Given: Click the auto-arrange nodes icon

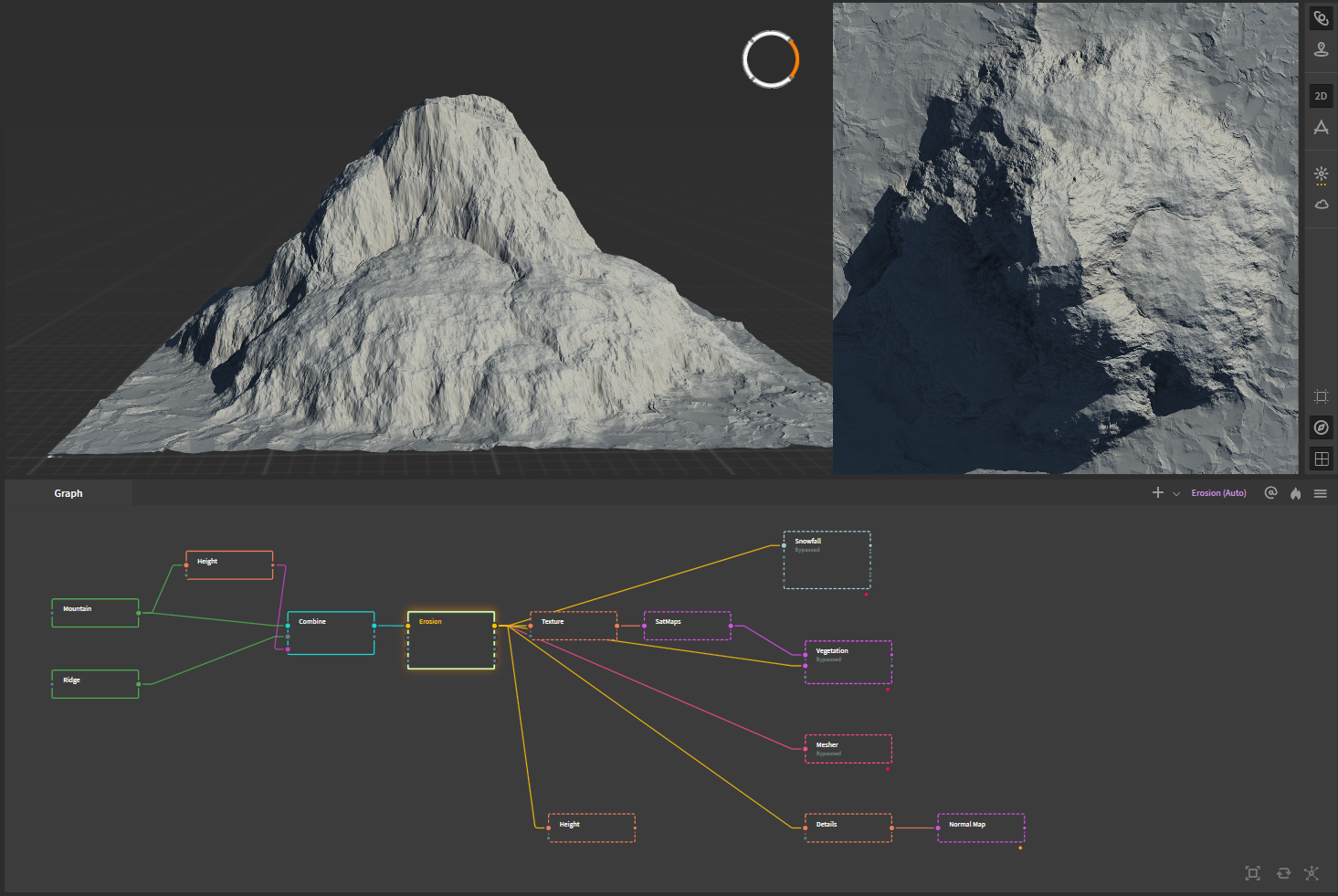Looking at the screenshot, I should point(1312,873).
